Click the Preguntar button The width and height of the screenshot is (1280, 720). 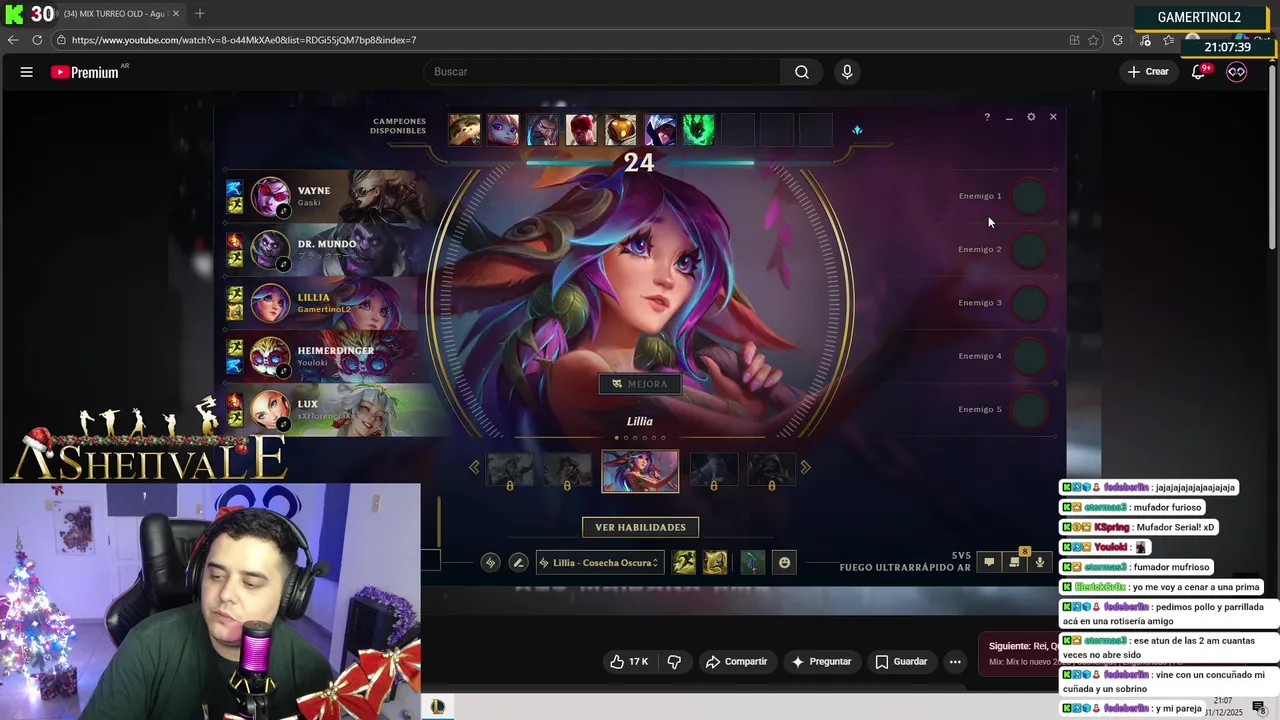pos(821,662)
